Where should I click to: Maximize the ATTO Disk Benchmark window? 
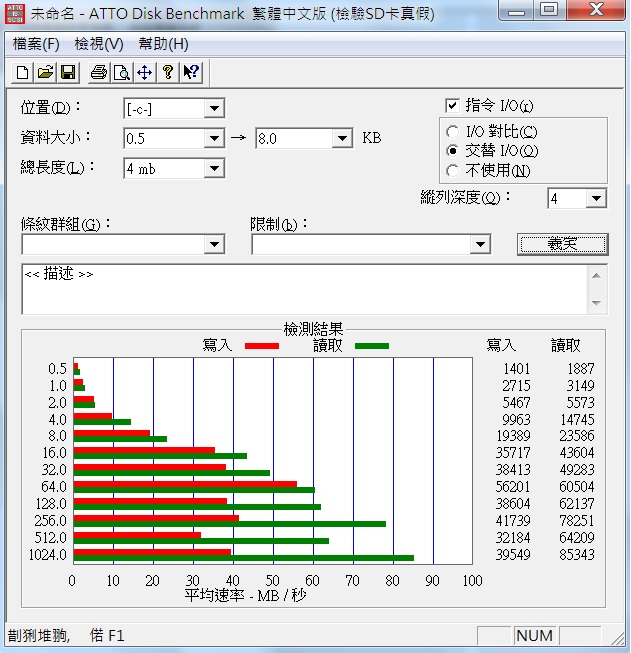(549, 10)
